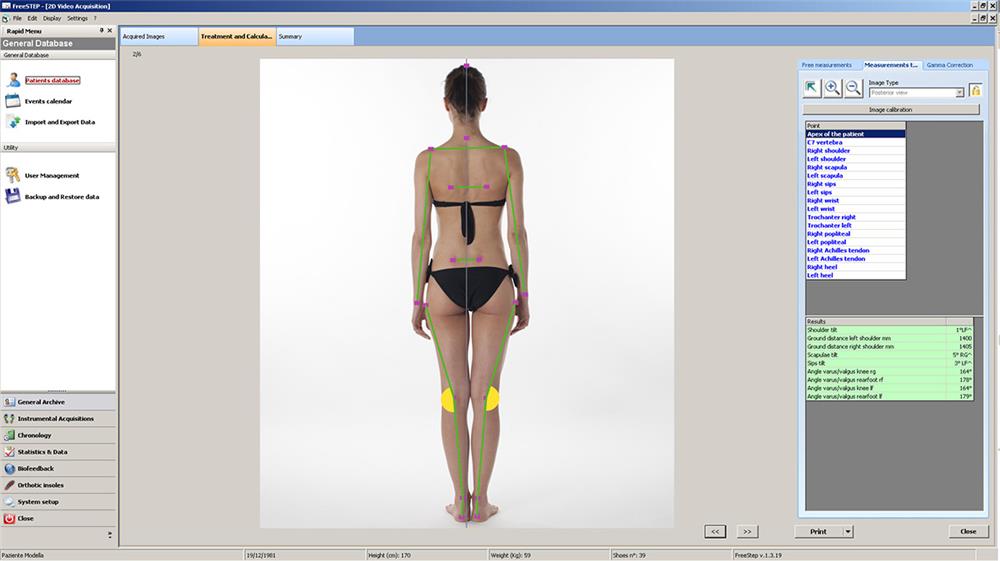Screen dimensions: 1000x561
Task: Toggle the Rapid Menu pin icon
Action: pyautogui.click(x=101, y=31)
